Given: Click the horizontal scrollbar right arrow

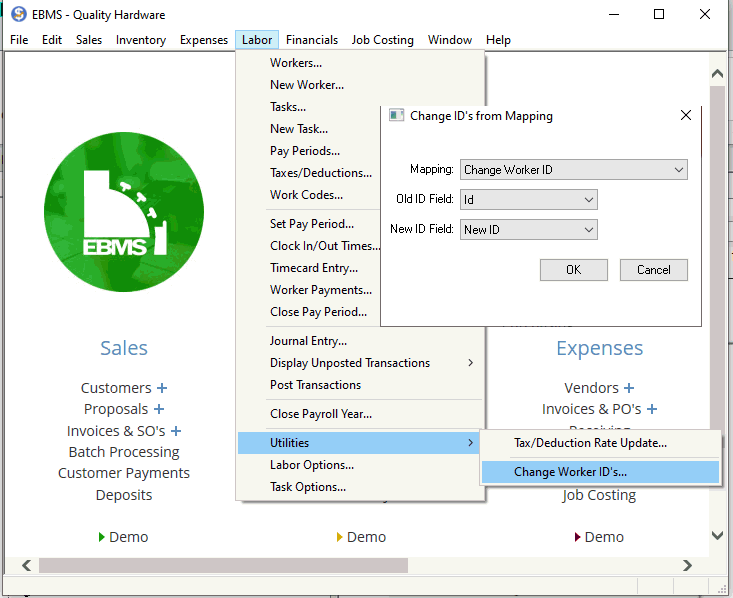Looking at the screenshot, I should (687, 565).
